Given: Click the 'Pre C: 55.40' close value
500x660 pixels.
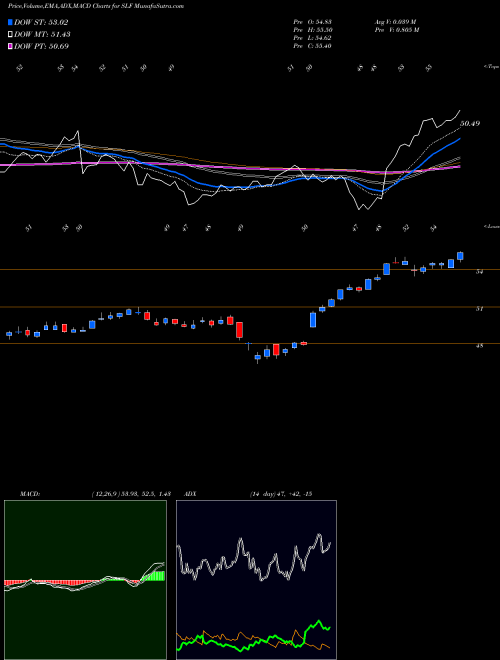Looking at the screenshot, I should point(313,46).
